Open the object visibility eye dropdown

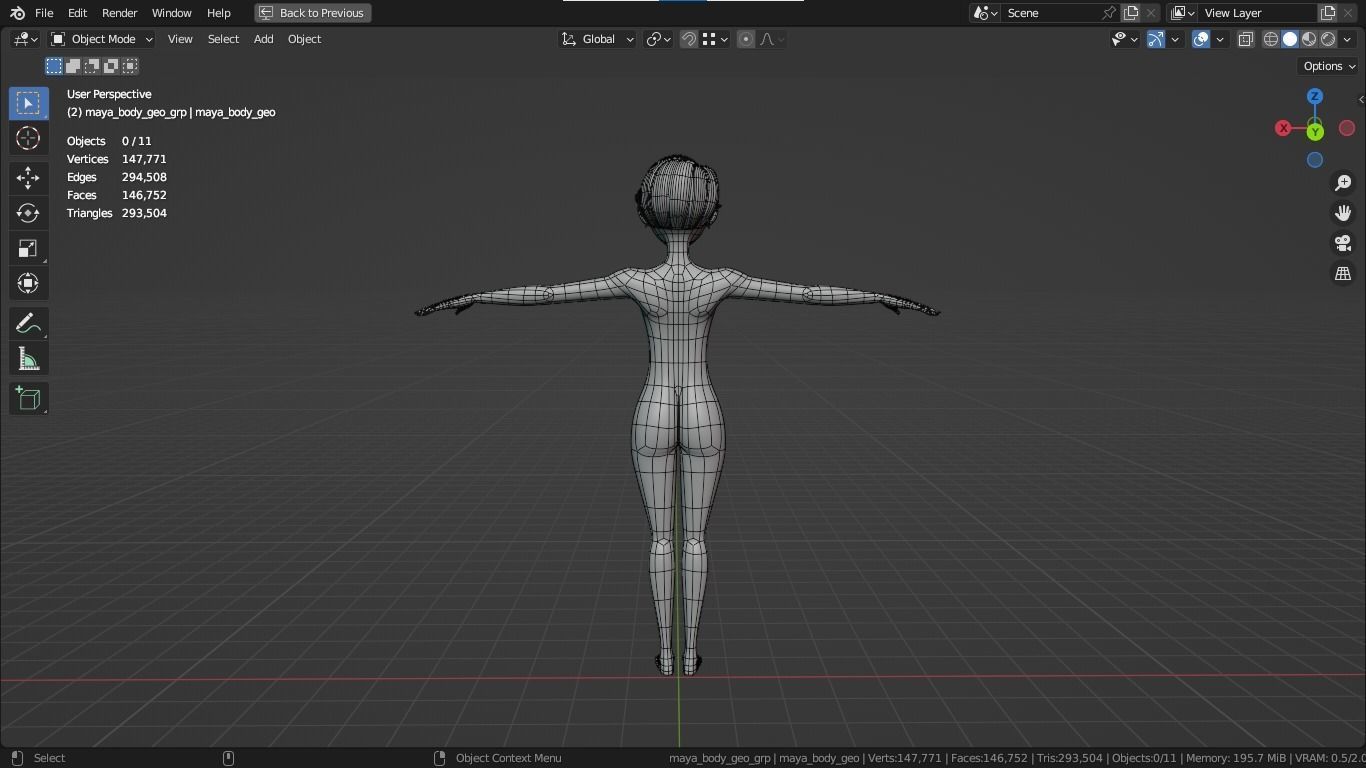(1125, 39)
